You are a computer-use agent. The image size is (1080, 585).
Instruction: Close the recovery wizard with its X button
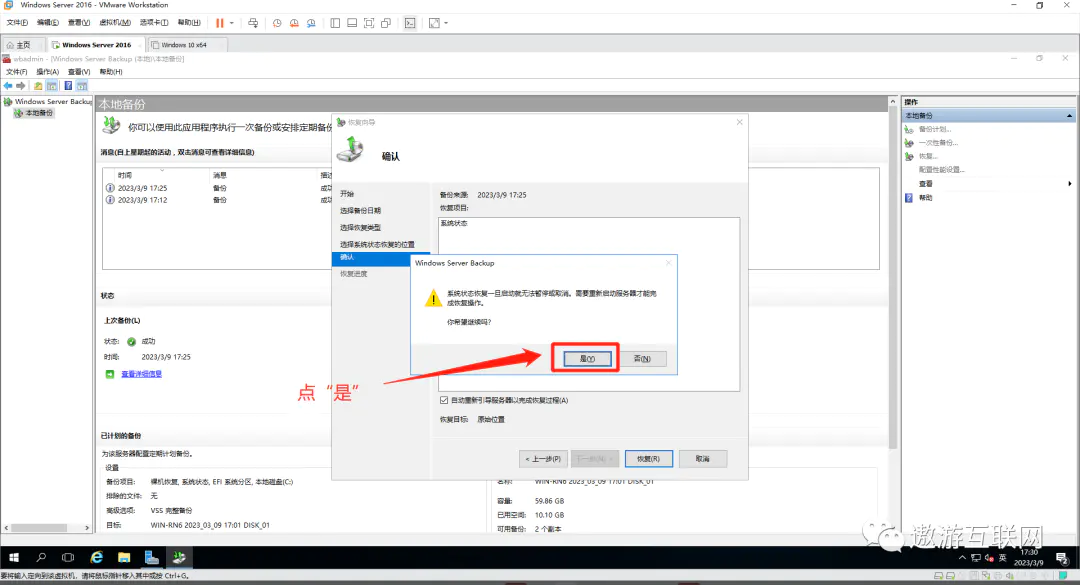(x=740, y=122)
